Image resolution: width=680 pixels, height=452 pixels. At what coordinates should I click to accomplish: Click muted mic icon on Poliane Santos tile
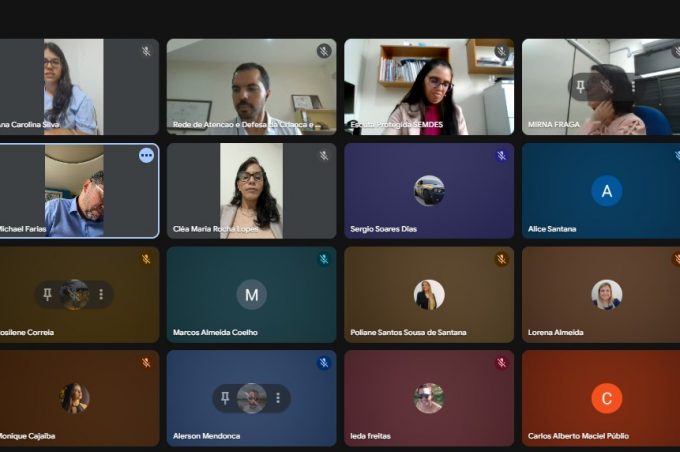(501, 259)
